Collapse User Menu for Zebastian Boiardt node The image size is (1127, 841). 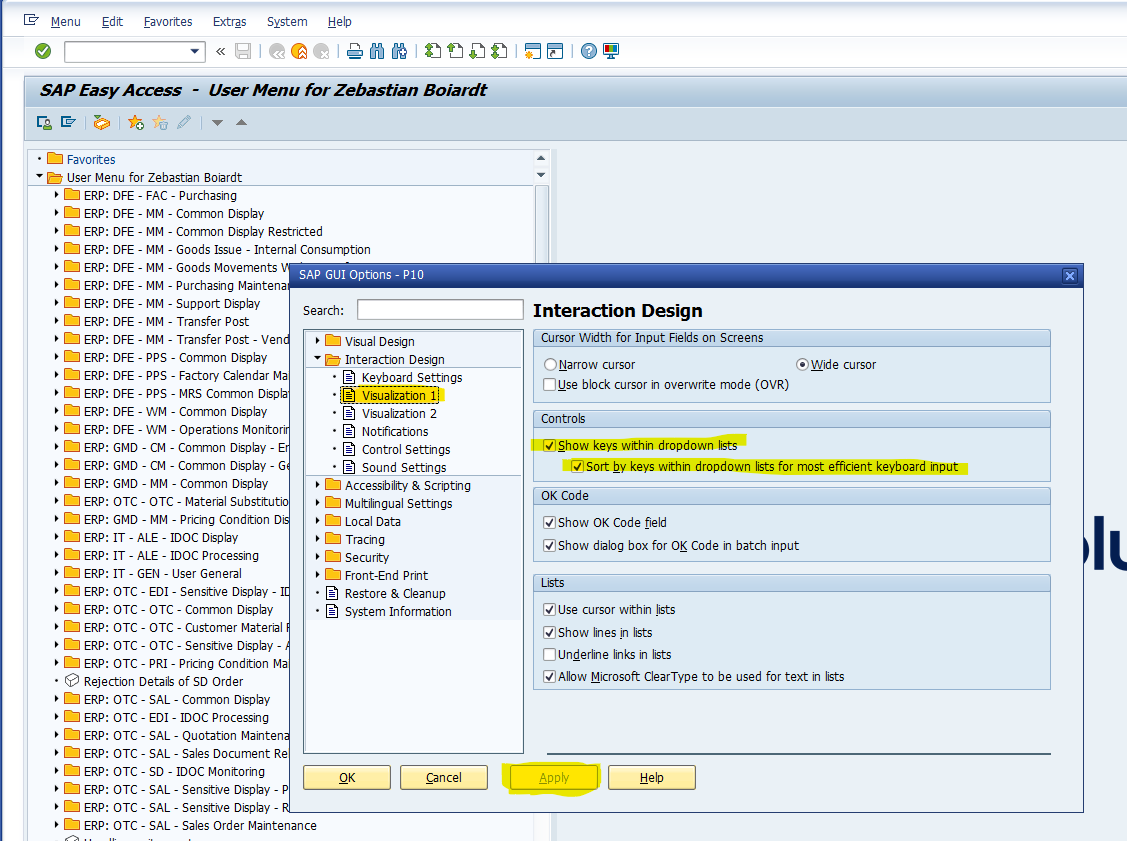(x=40, y=176)
